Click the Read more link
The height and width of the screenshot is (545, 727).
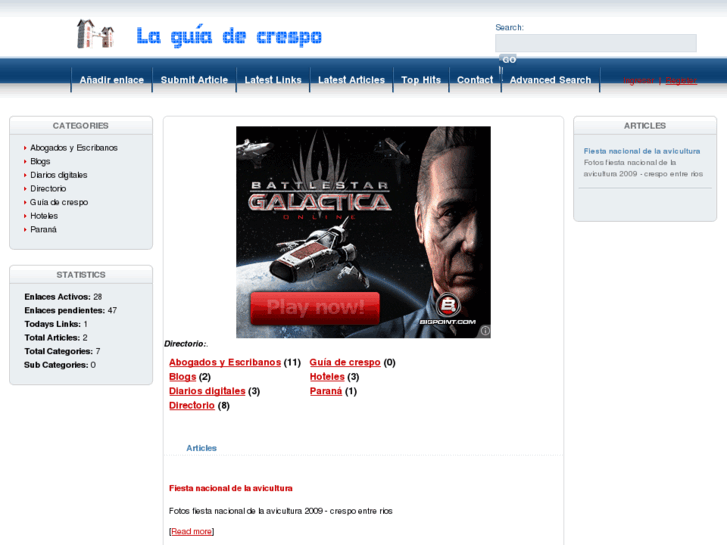click(191, 532)
